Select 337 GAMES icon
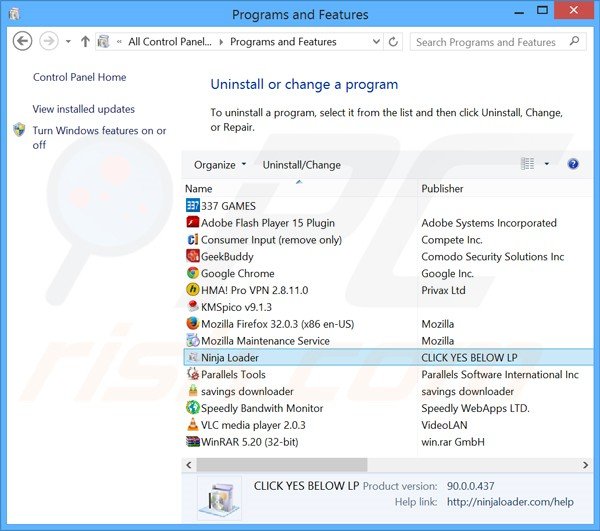 click(x=192, y=205)
